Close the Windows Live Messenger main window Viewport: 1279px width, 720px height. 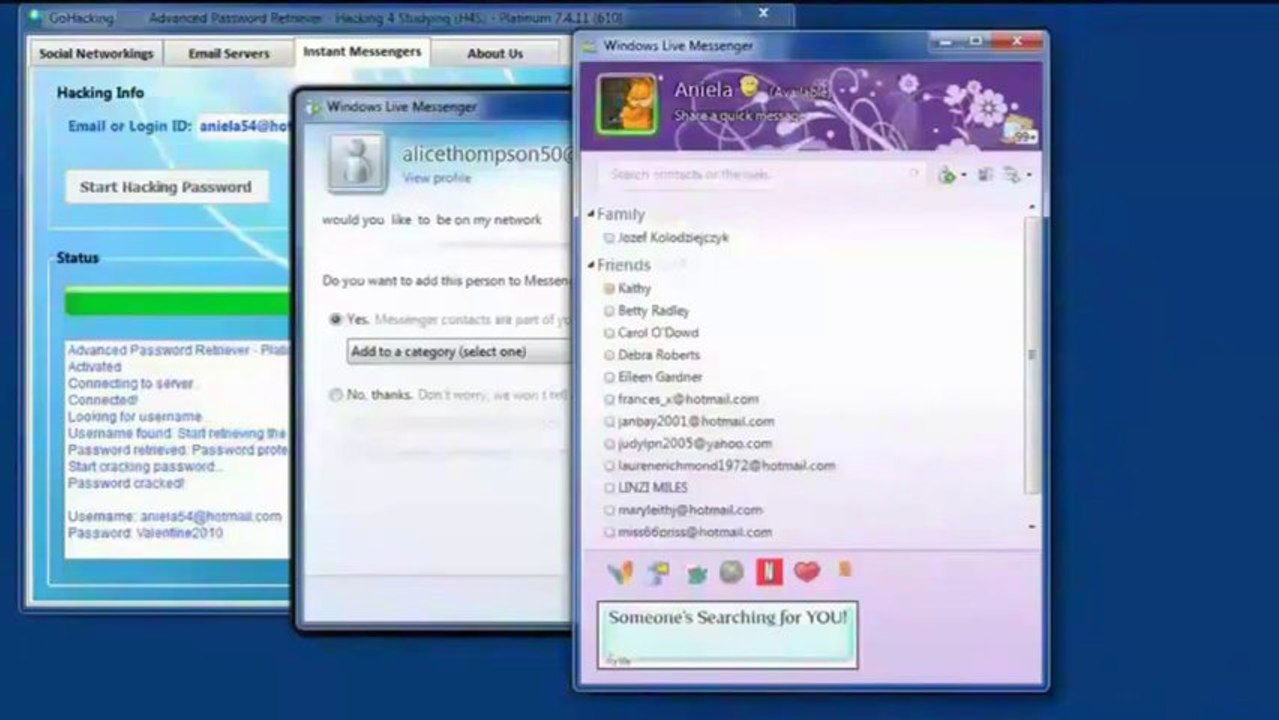click(x=1018, y=41)
